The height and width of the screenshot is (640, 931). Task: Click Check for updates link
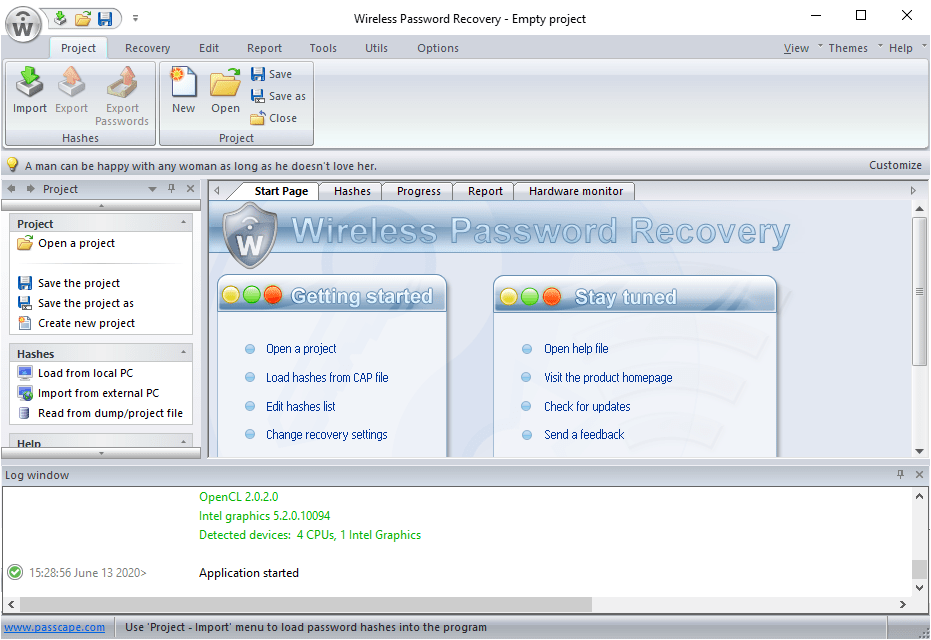click(587, 407)
